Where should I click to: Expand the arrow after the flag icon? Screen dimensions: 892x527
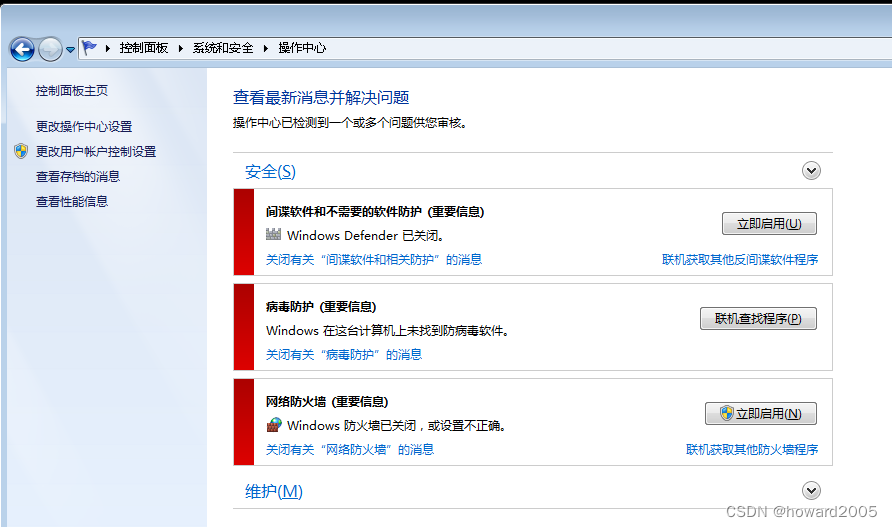point(108,48)
